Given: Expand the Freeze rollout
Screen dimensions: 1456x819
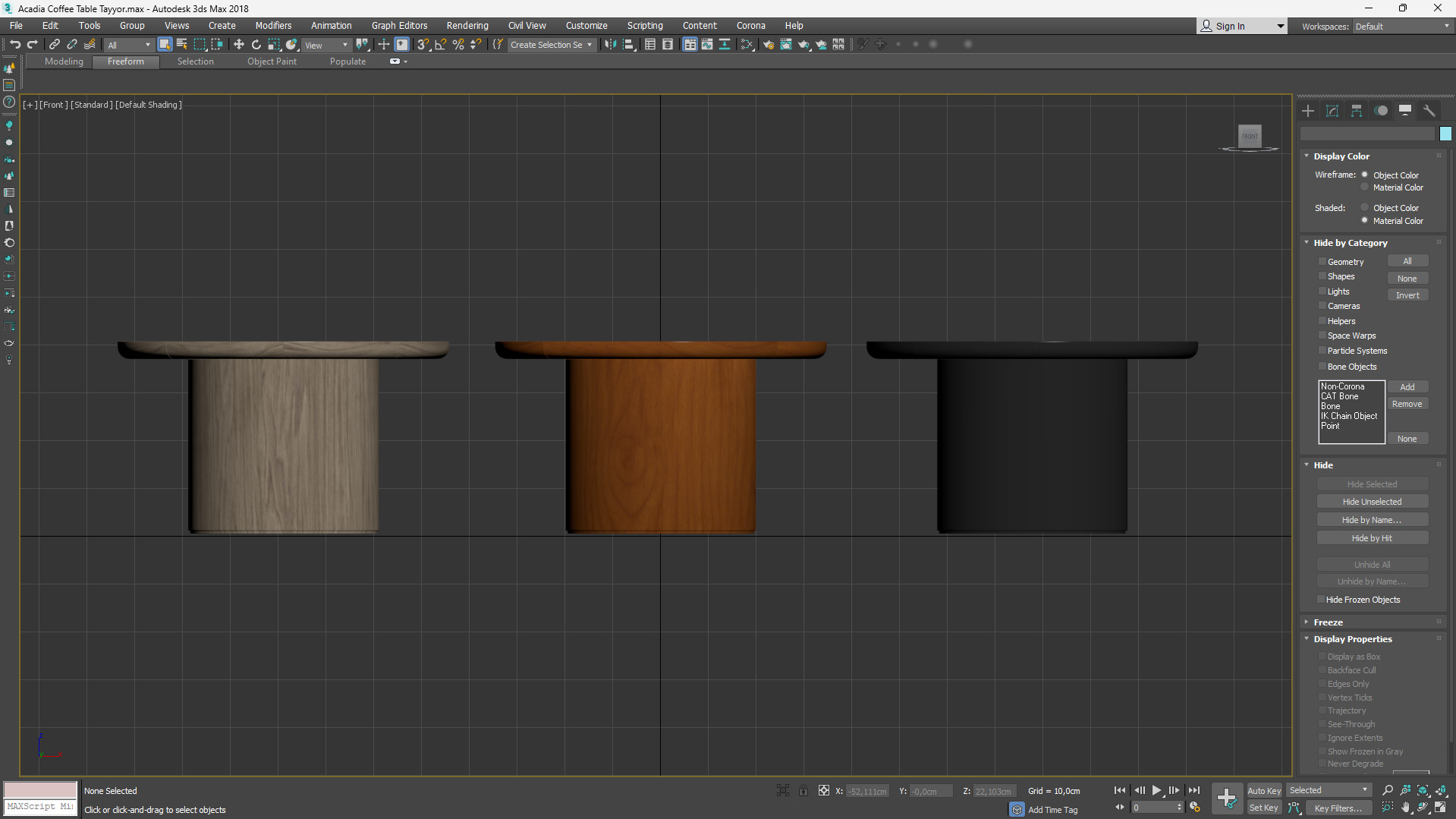Looking at the screenshot, I should (1307, 622).
